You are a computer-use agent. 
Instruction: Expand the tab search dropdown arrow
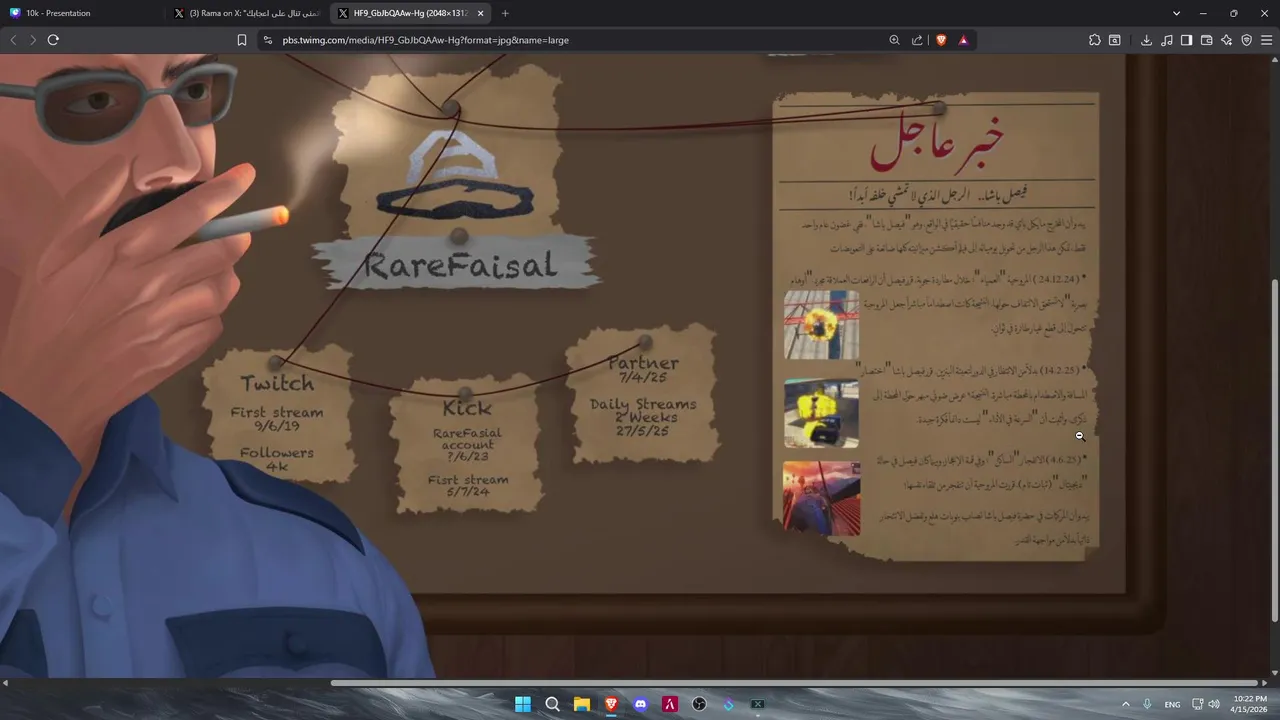(1176, 13)
